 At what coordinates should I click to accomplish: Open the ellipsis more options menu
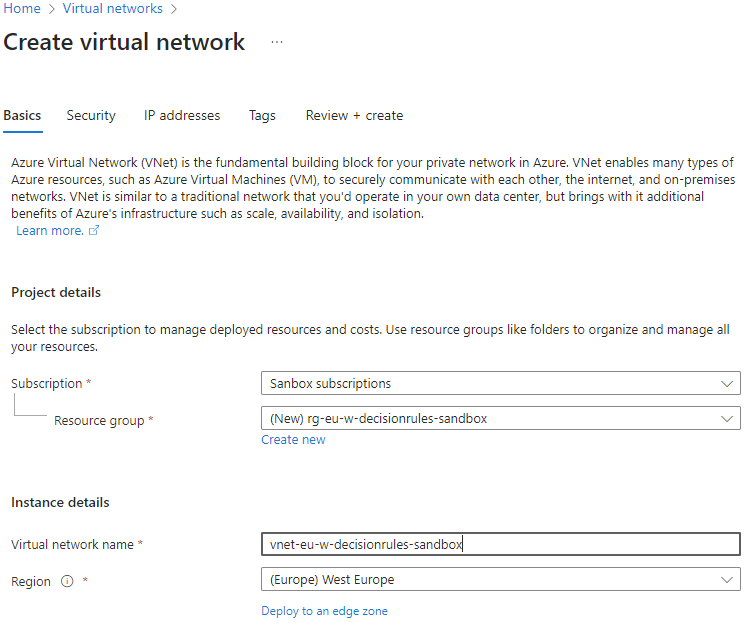click(277, 42)
